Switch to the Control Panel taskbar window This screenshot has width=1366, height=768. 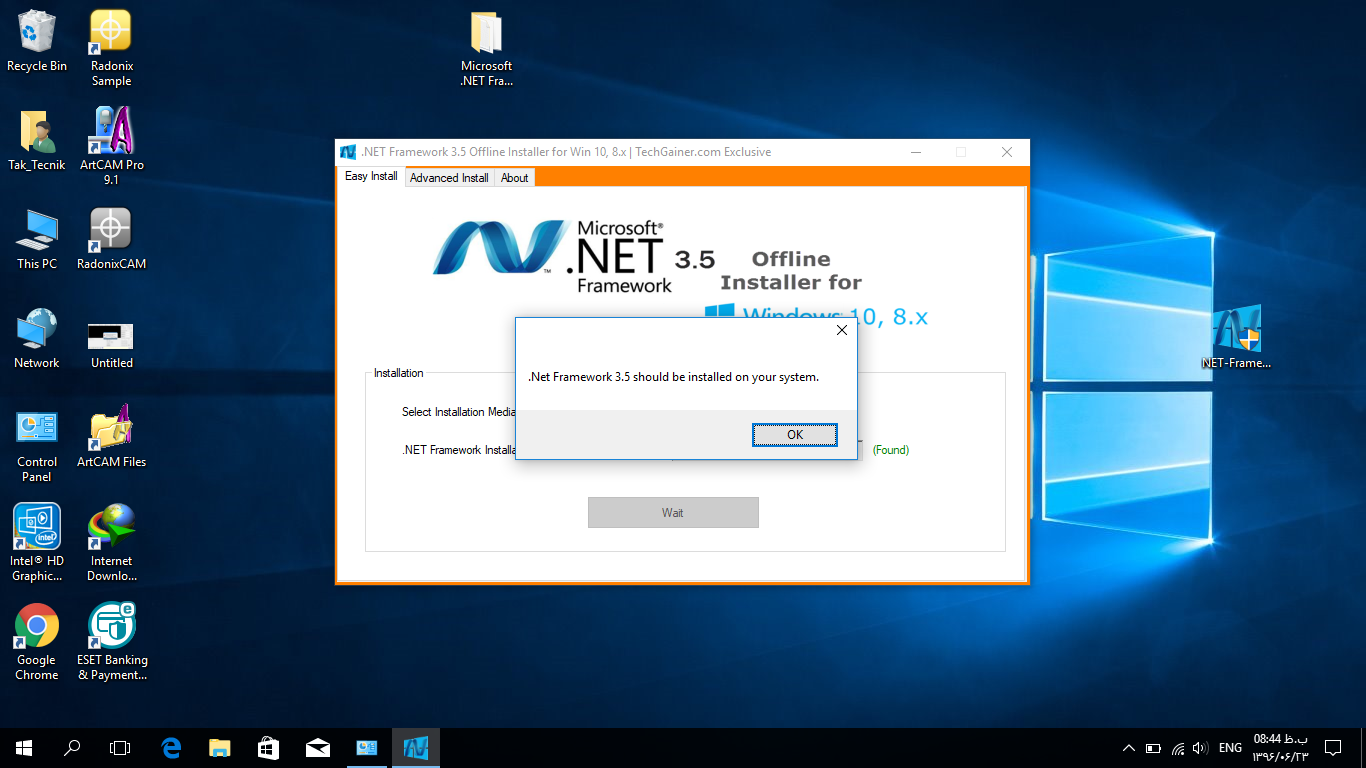[366, 747]
